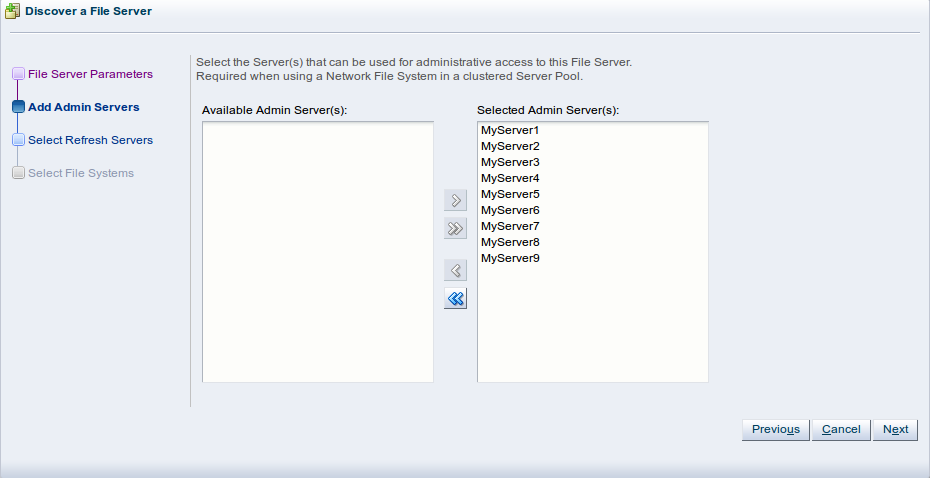The width and height of the screenshot is (930, 478).
Task: Click the move selected right arrow icon
Action: (456, 200)
